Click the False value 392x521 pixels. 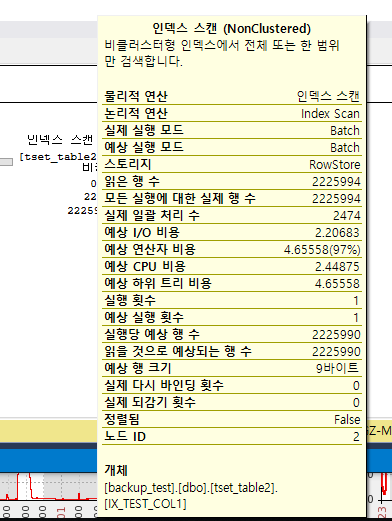click(347, 420)
